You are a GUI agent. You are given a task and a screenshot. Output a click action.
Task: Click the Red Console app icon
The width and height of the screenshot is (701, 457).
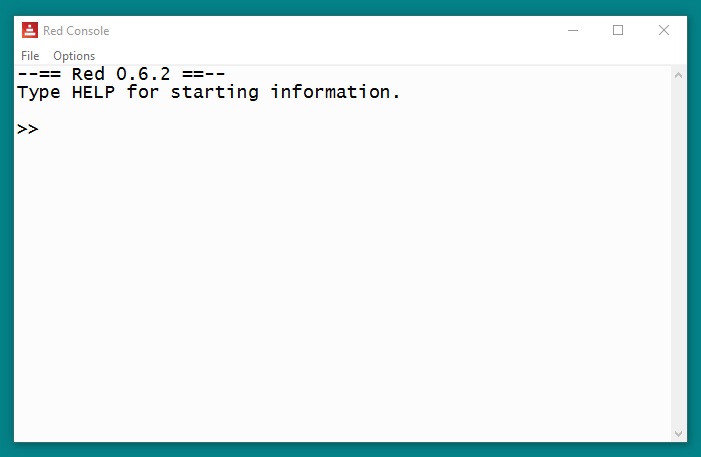click(30, 31)
